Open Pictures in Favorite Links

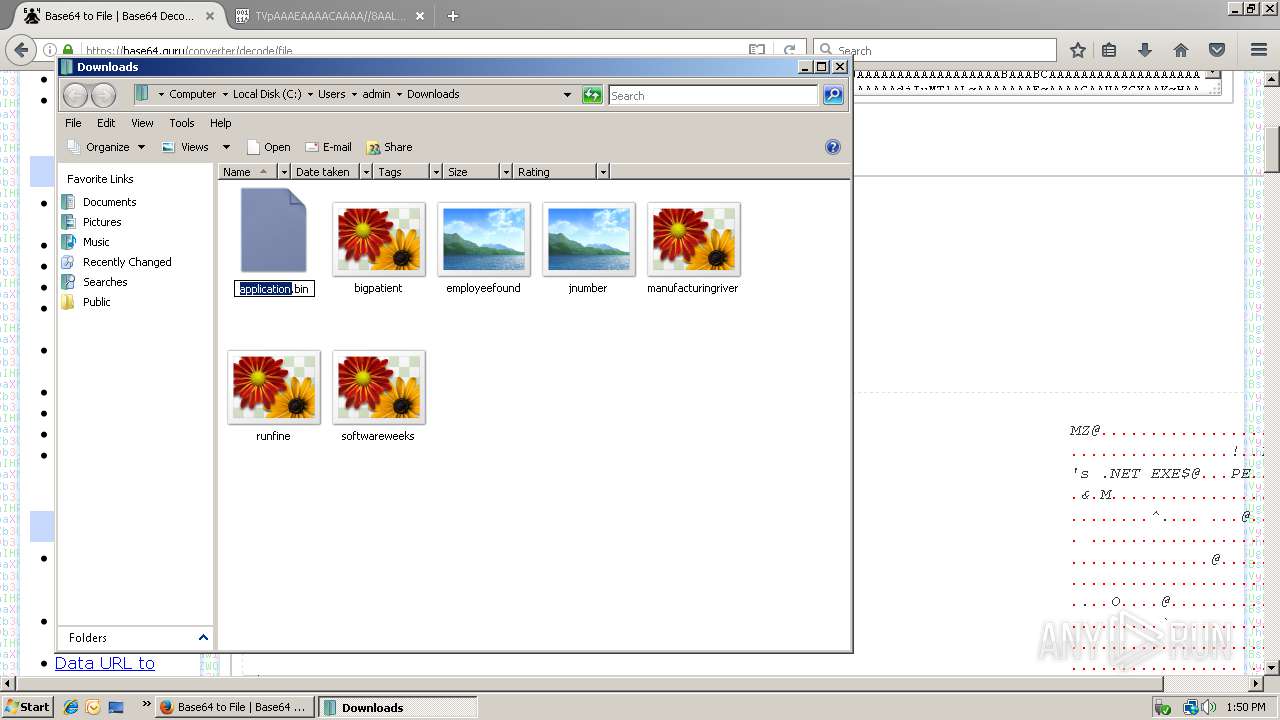pyautogui.click(x=102, y=222)
